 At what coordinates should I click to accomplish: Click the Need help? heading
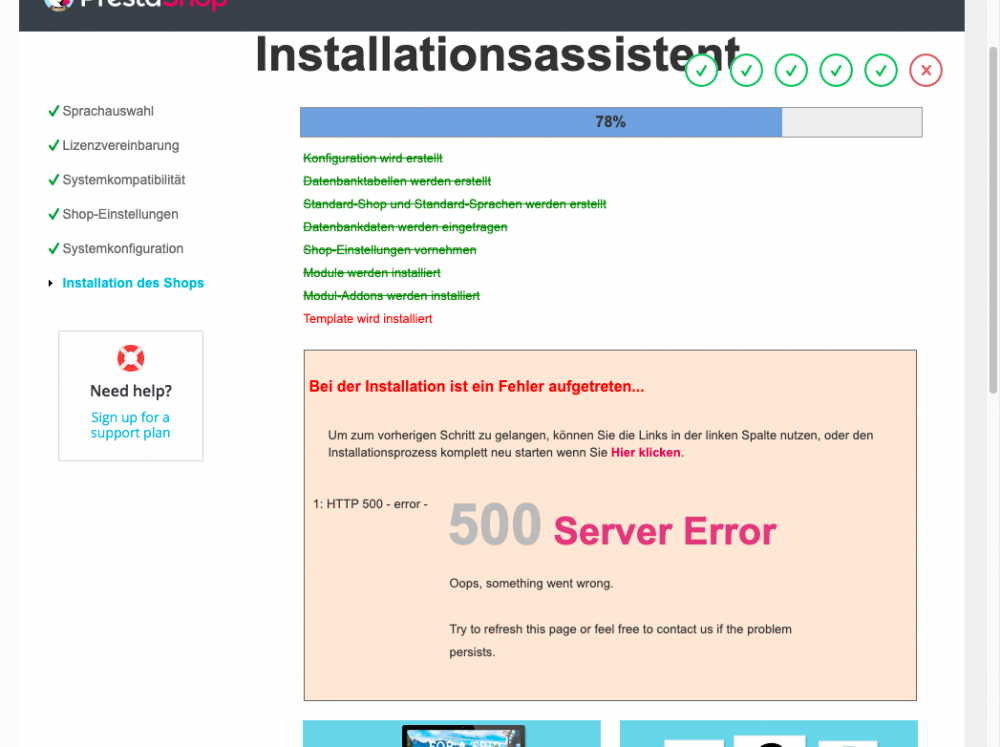point(131,391)
